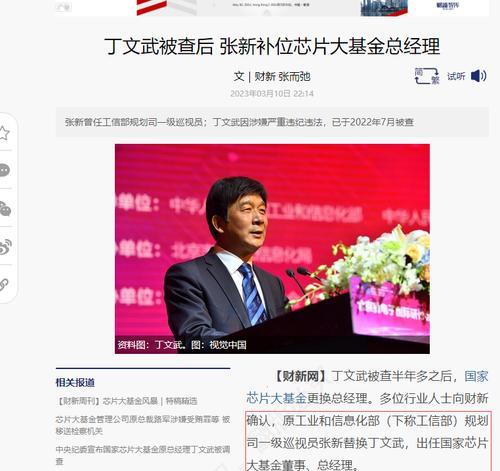The width and height of the screenshot is (500, 471).
Task: Click author name 张而弛
Action: 294,77
